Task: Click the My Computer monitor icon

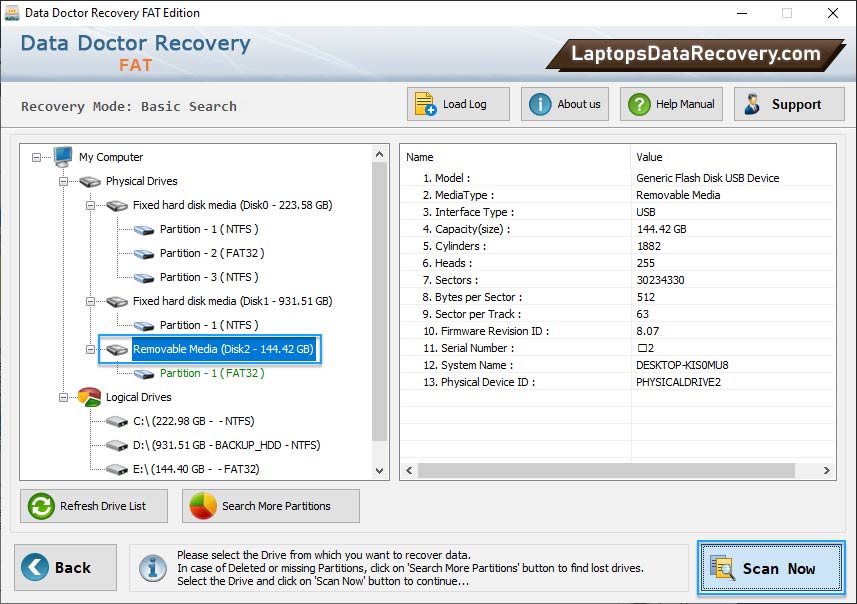Action: (x=63, y=157)
